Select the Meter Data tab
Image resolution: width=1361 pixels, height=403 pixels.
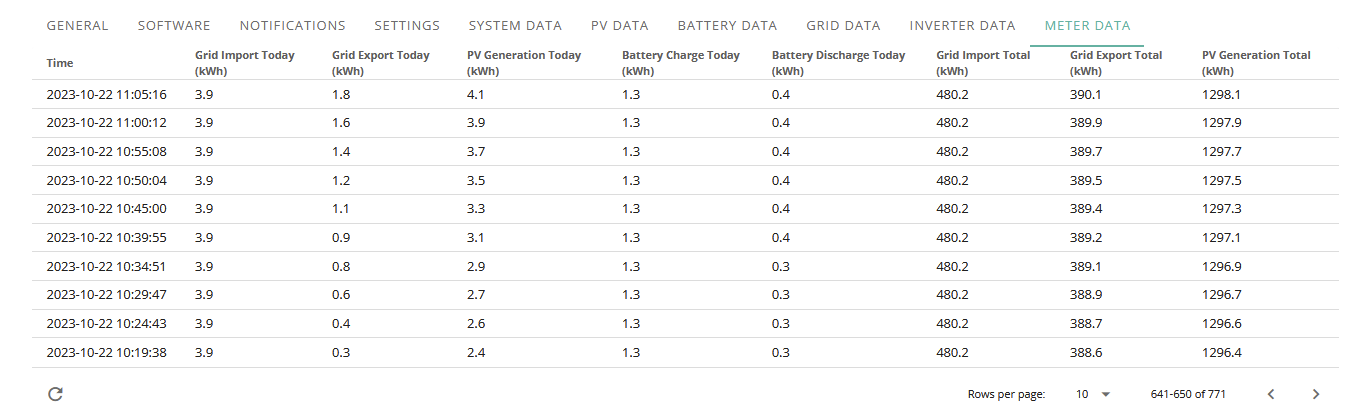(1087, 25)
